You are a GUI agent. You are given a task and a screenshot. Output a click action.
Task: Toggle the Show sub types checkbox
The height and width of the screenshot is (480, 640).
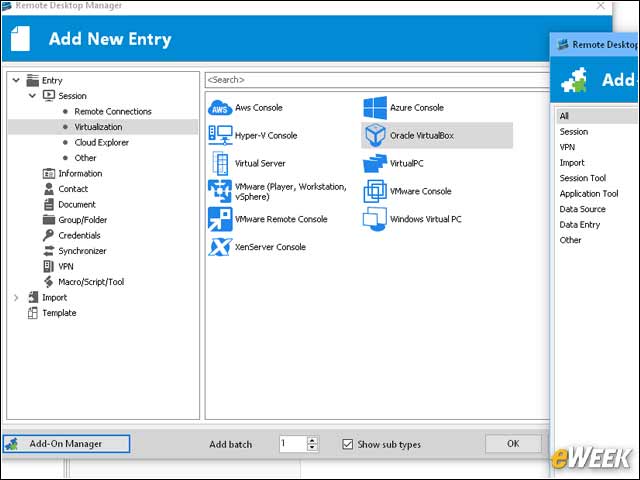(347, 444)
